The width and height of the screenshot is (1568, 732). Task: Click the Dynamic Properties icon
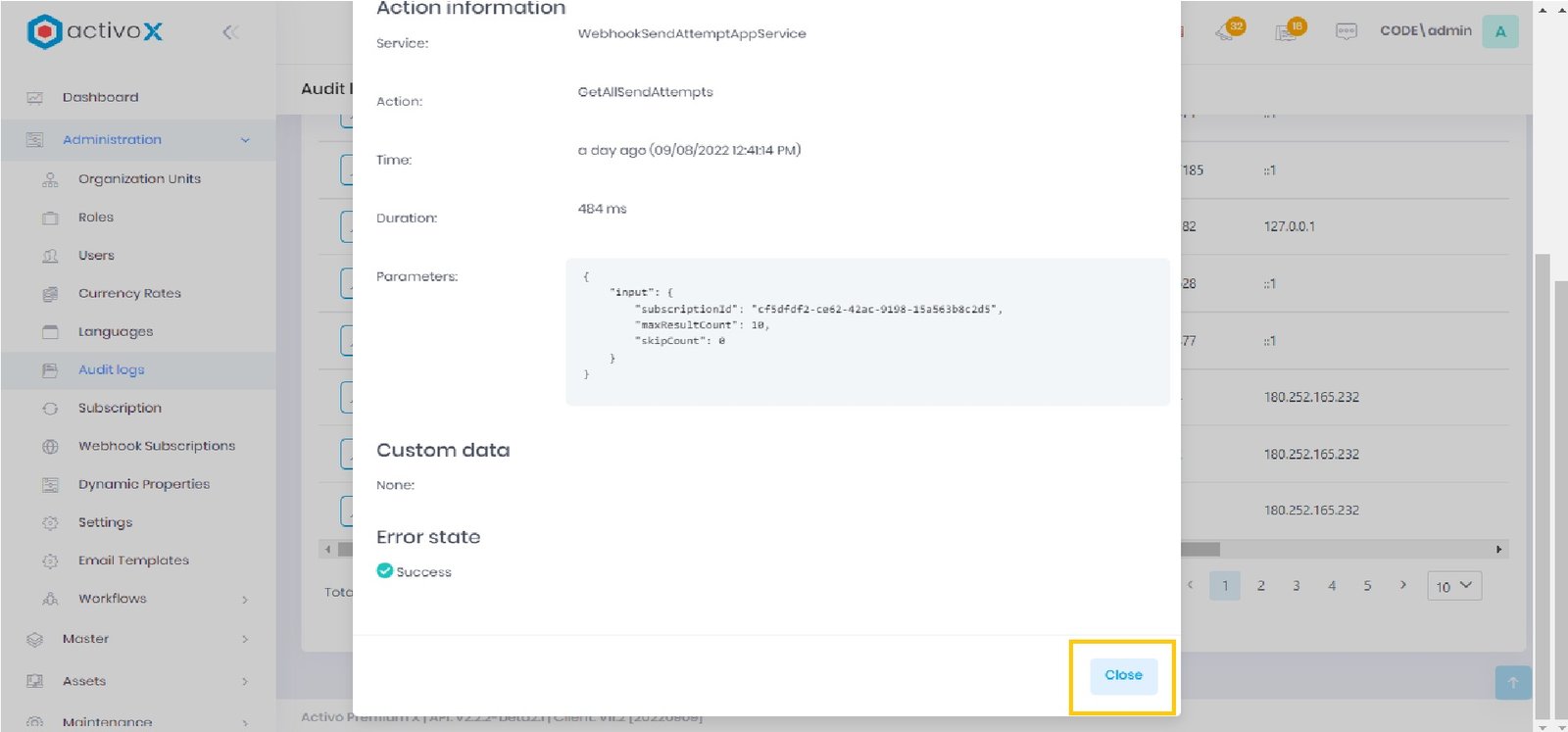pos(51,485)
